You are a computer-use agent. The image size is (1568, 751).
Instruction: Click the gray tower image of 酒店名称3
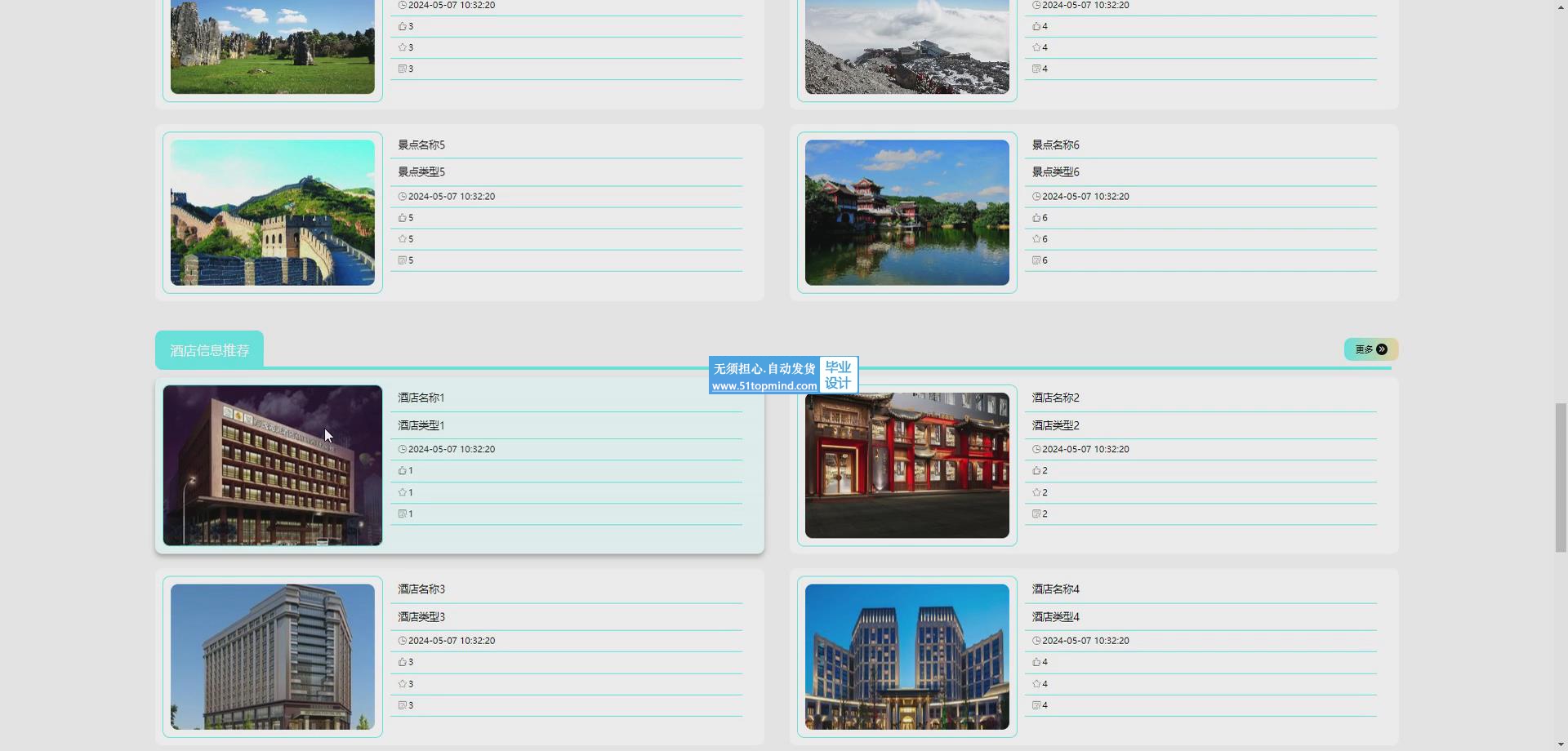[273, 657]
